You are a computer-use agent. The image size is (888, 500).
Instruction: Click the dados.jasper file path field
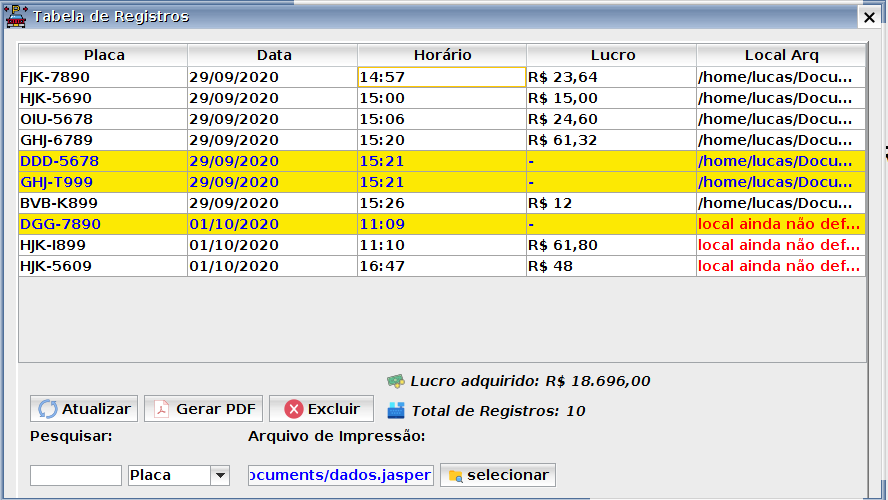[341, 475]
